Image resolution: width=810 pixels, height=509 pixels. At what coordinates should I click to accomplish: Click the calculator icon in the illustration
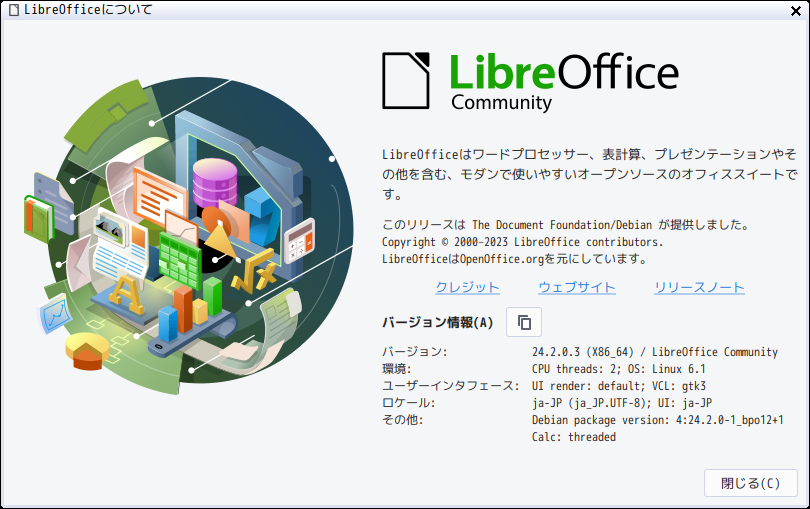[x=300, y=240]
